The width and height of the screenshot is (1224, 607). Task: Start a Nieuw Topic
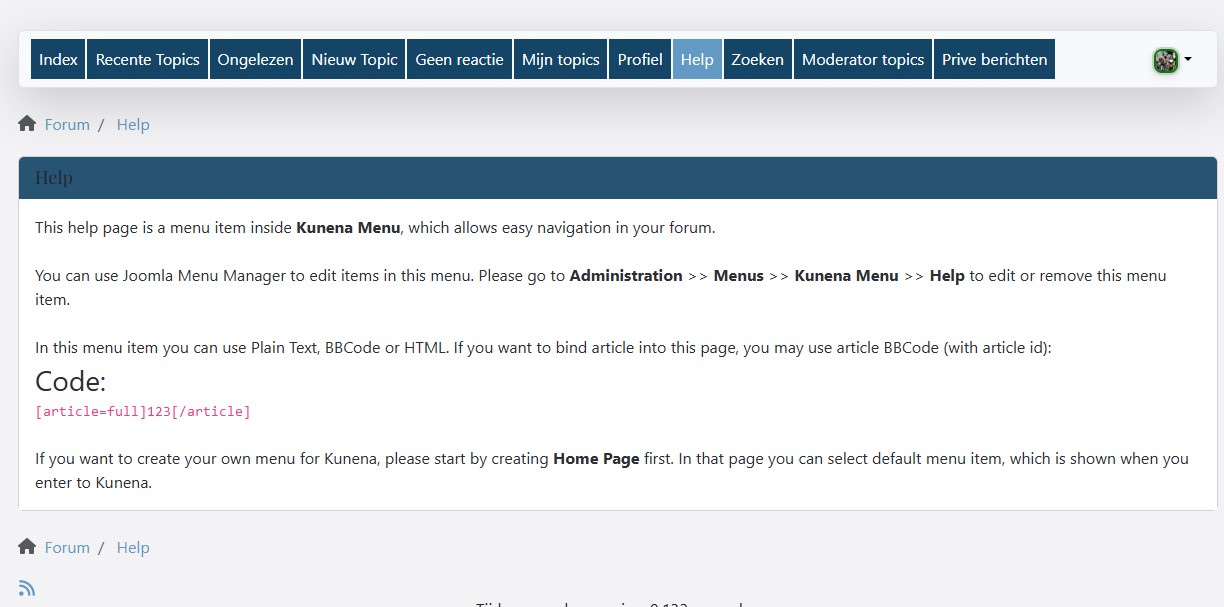point(354,60)
